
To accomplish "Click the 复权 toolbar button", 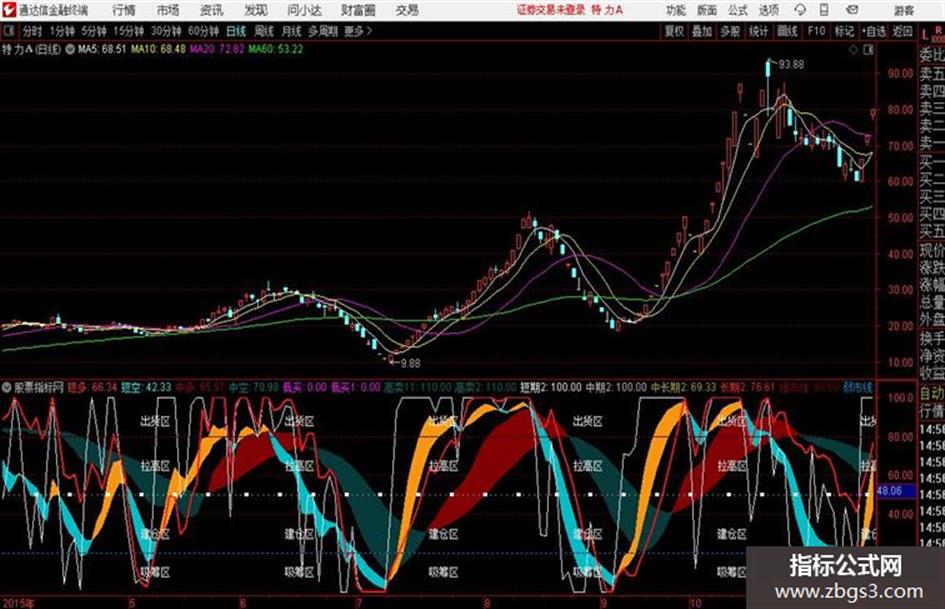I will [x=674, y=31].
